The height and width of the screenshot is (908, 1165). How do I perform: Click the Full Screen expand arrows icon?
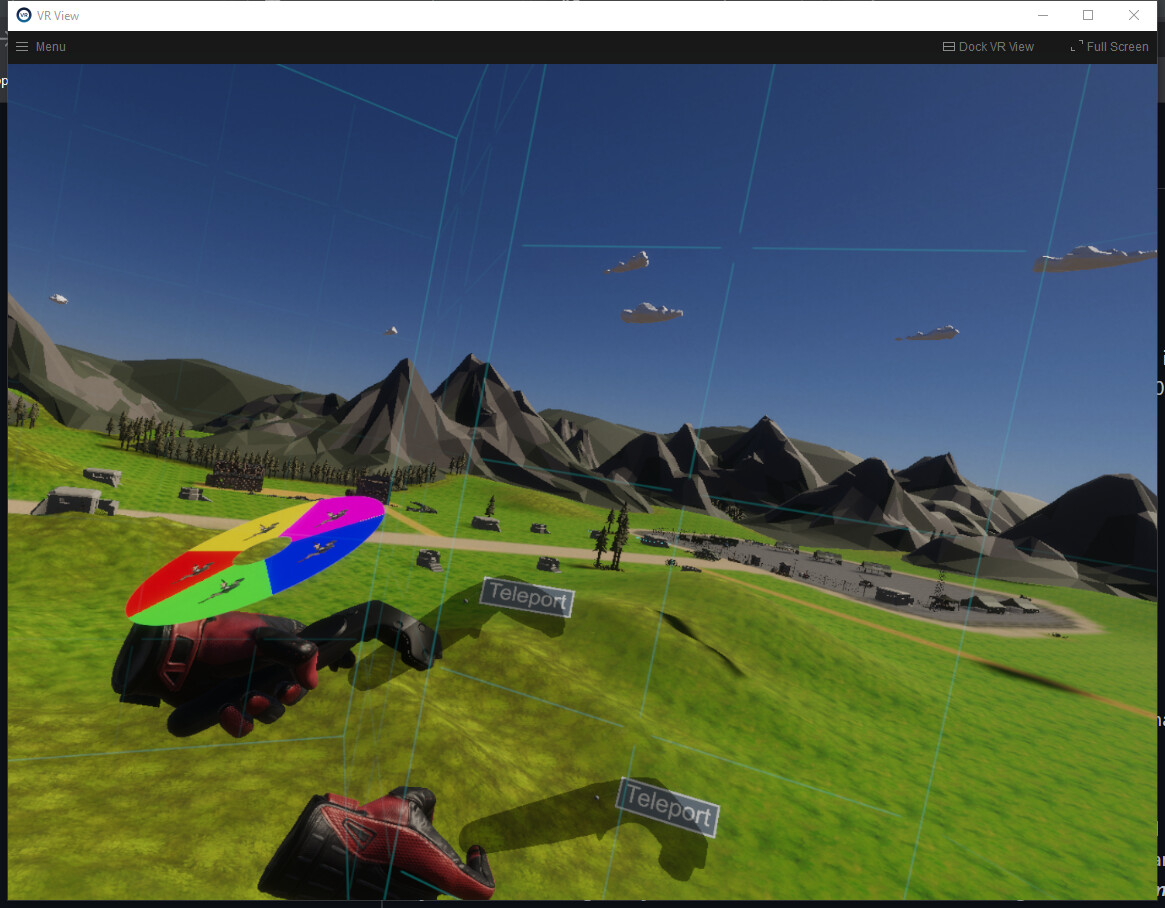1076,46
